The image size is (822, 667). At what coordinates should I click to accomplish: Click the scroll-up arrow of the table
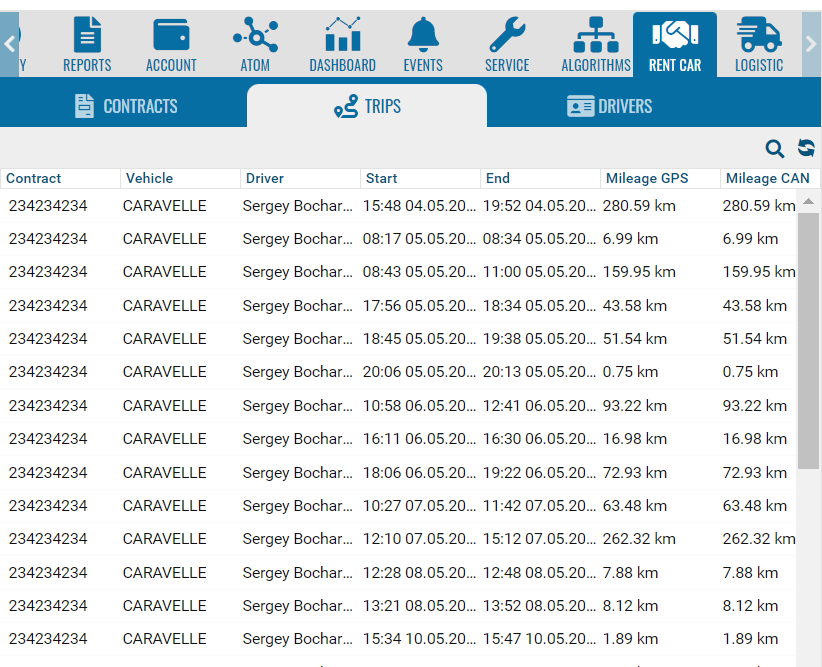pyautogui.click(x=808, y=201)
